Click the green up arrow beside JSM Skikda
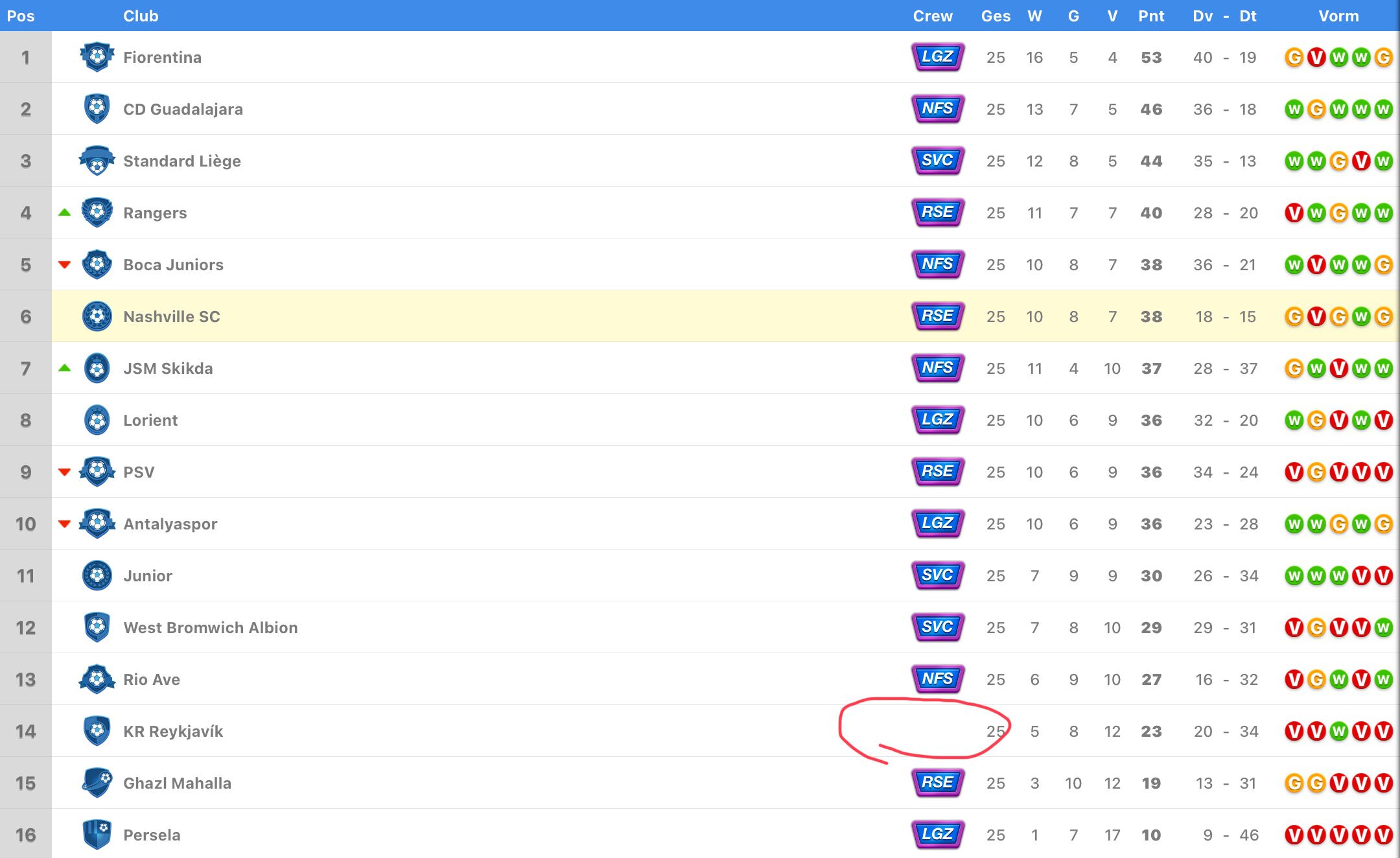 click(64, 368)
